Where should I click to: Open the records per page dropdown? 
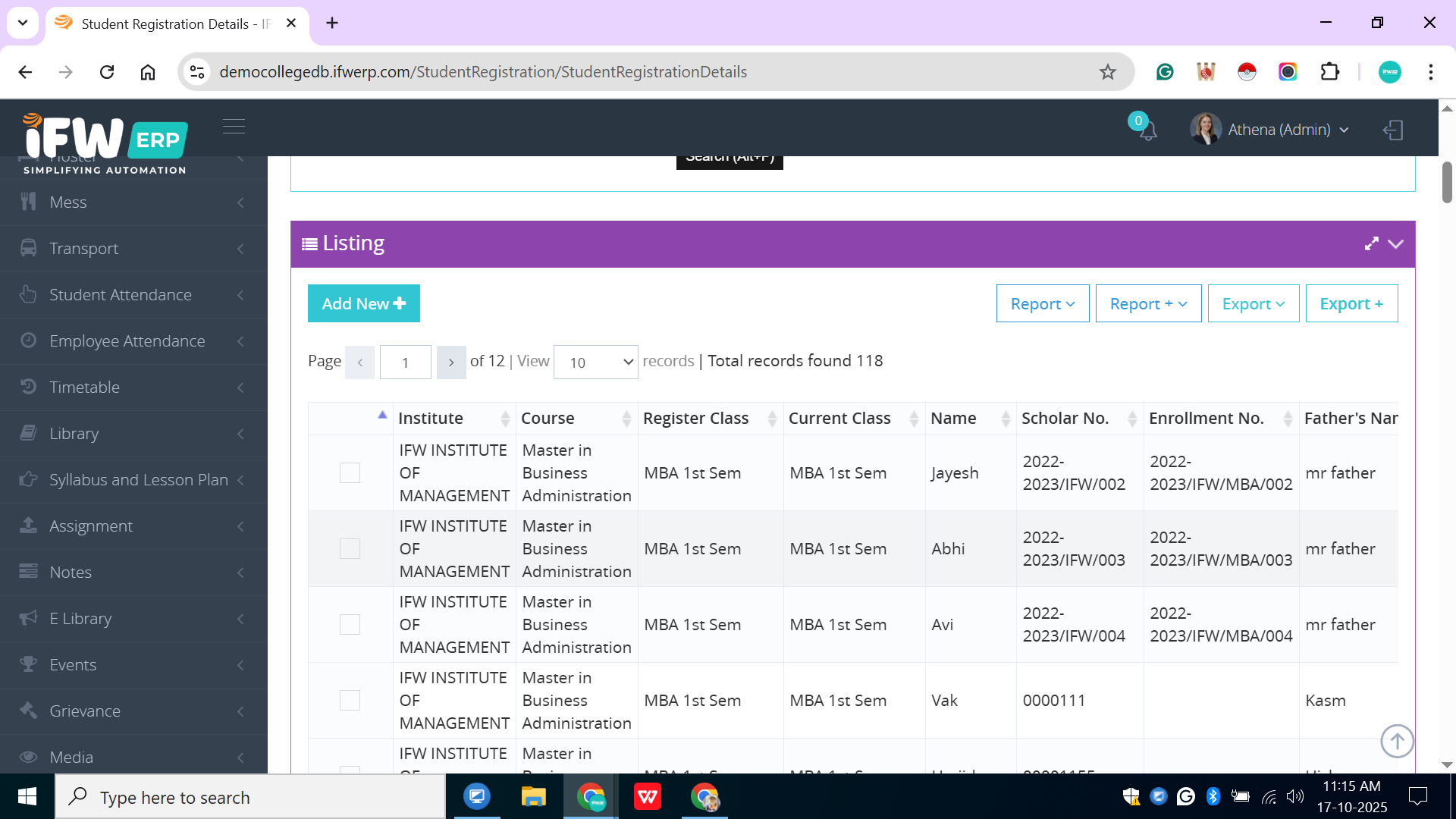click(x=595, y=362)
